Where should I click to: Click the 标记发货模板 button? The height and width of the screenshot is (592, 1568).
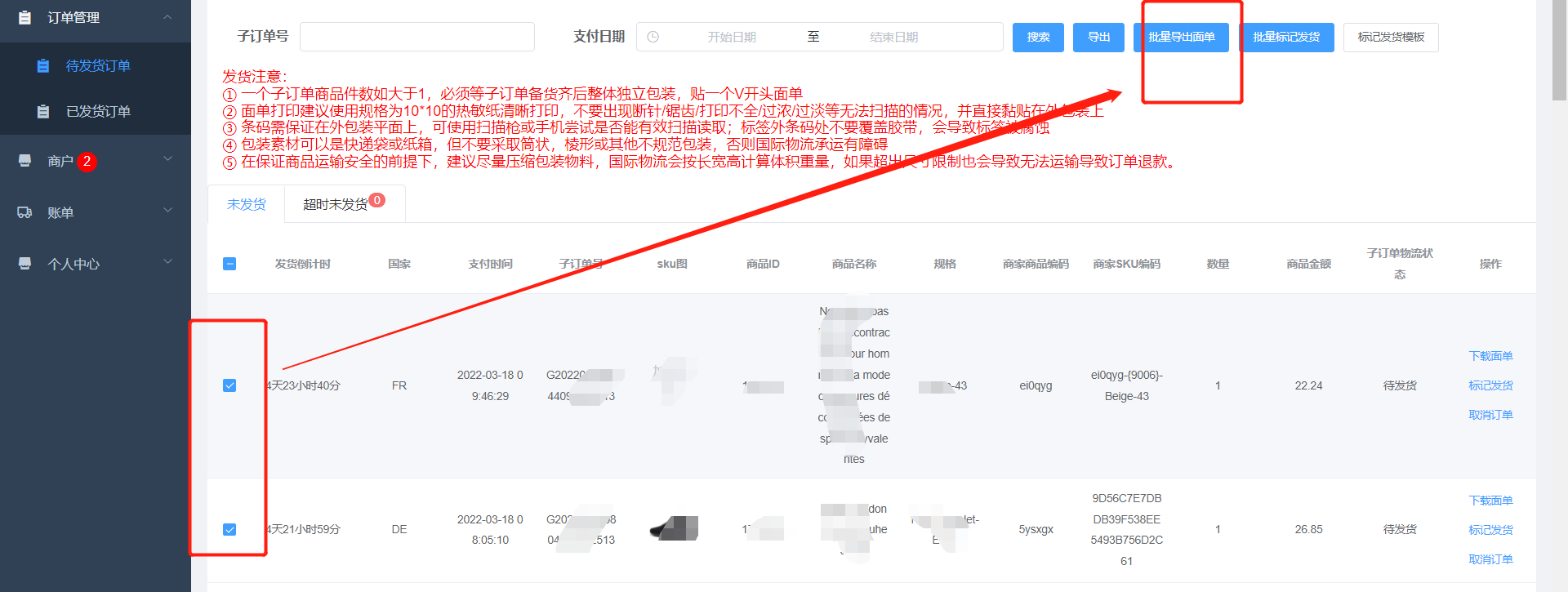pyautogui.click(x=1391, y=37)
